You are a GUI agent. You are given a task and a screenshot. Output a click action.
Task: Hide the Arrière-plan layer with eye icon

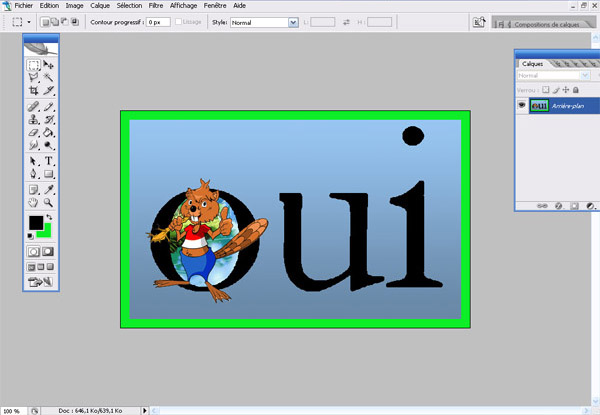pyautogui.click(x=522, y=105)
